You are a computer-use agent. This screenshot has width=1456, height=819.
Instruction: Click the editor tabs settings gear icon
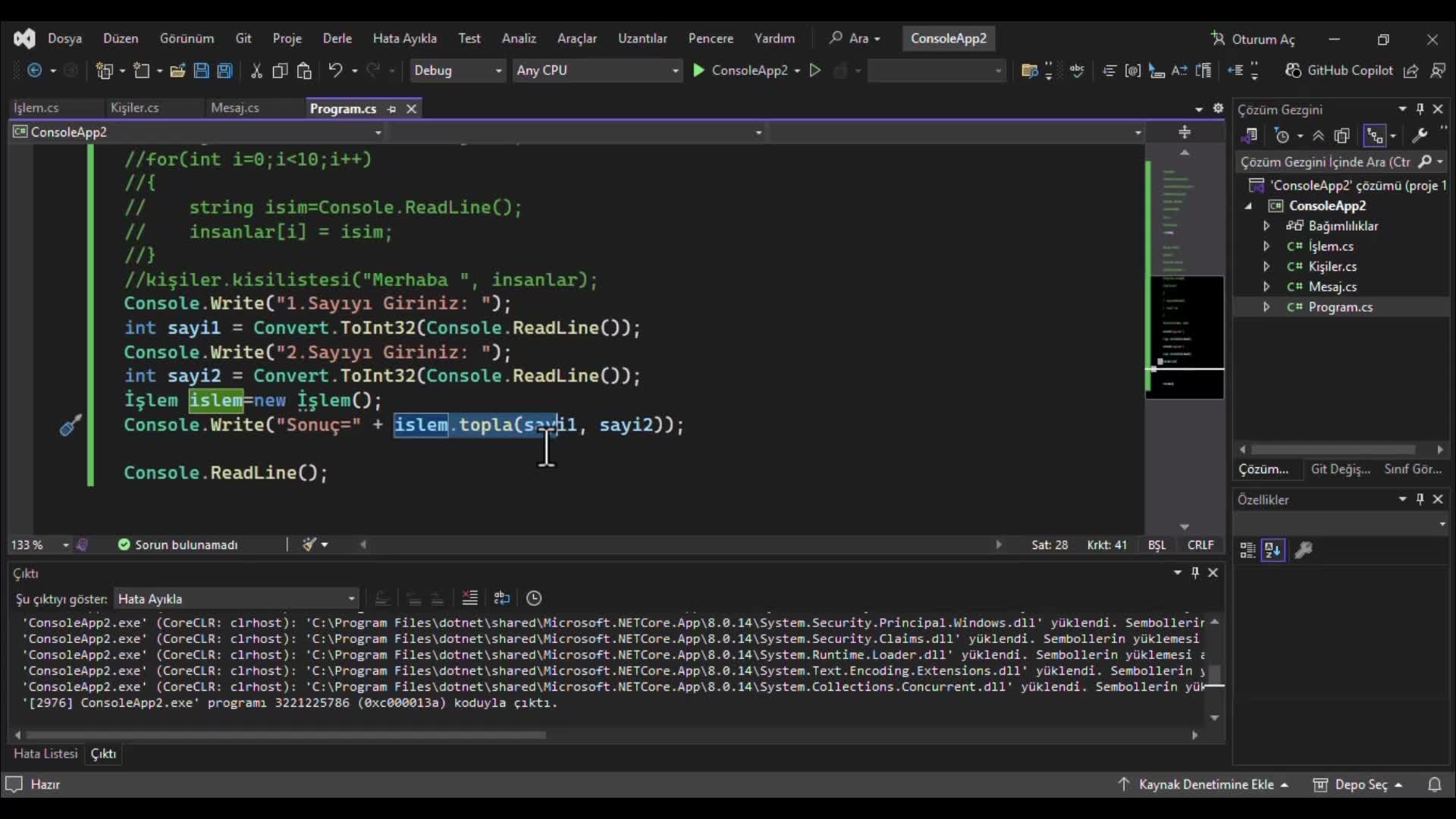pyautogui.click(x=1218, y=108)
